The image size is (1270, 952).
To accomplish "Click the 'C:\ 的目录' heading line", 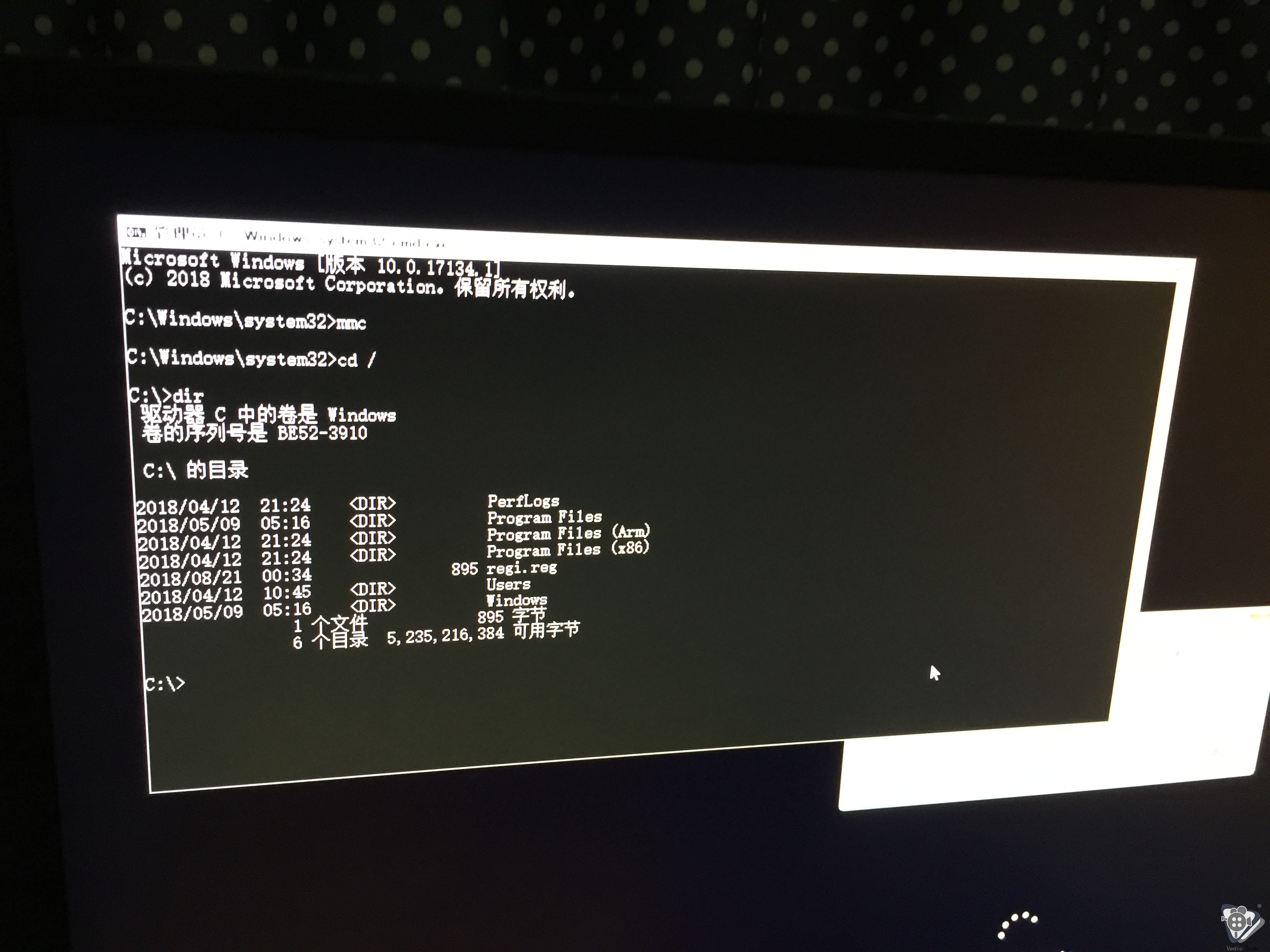I will (x=195, y=471).
